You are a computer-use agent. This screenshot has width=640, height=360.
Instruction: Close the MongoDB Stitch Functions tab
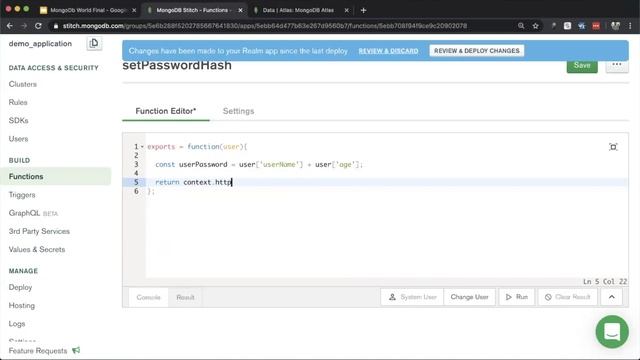click(x=240, y=10)
